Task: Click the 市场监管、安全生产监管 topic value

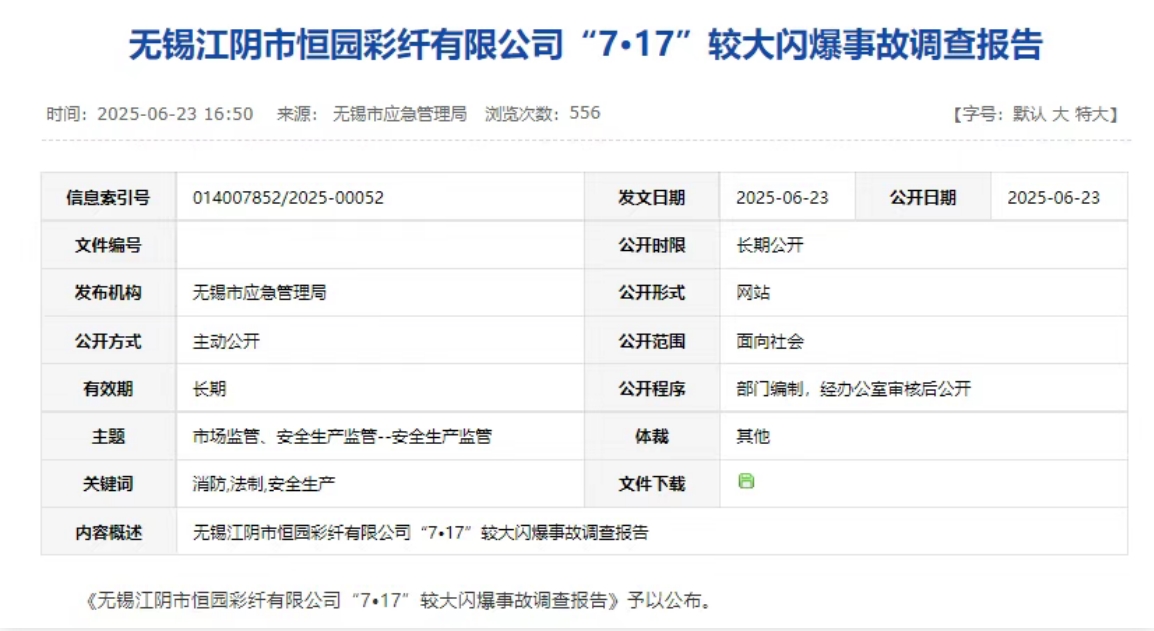Action: (342, 437)
